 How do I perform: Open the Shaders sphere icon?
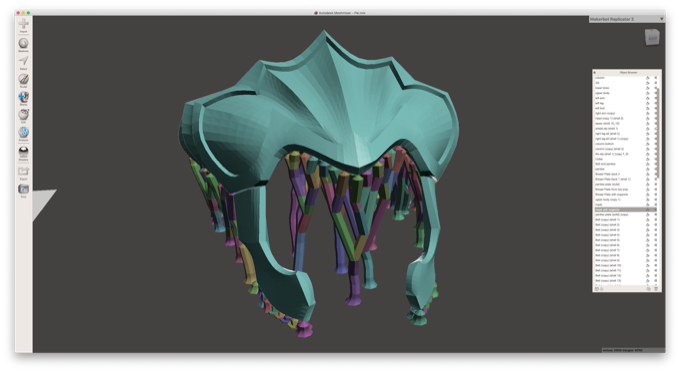(23, 152)
